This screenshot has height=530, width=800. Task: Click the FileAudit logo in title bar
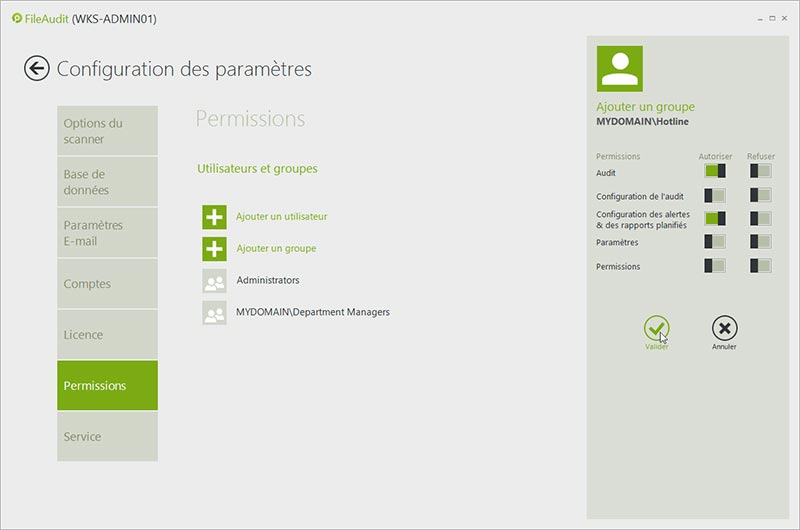[17, 18]
